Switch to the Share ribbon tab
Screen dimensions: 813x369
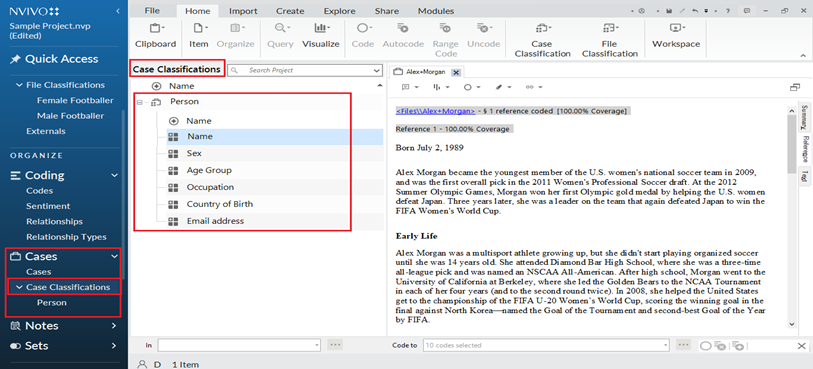(x=386, y=11)
